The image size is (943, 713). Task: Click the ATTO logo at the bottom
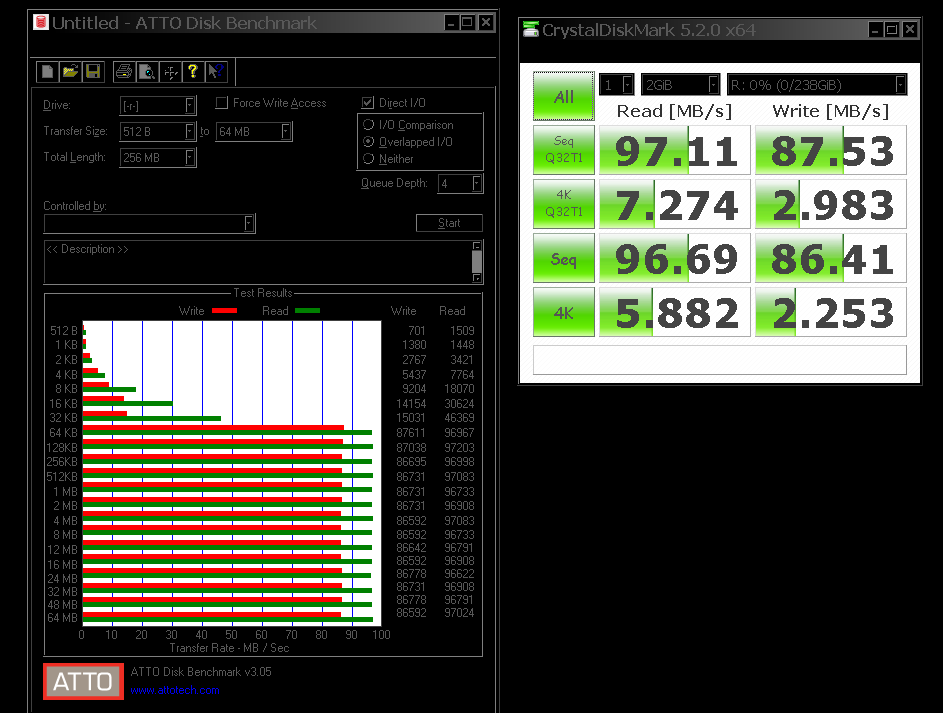(83, 681)
